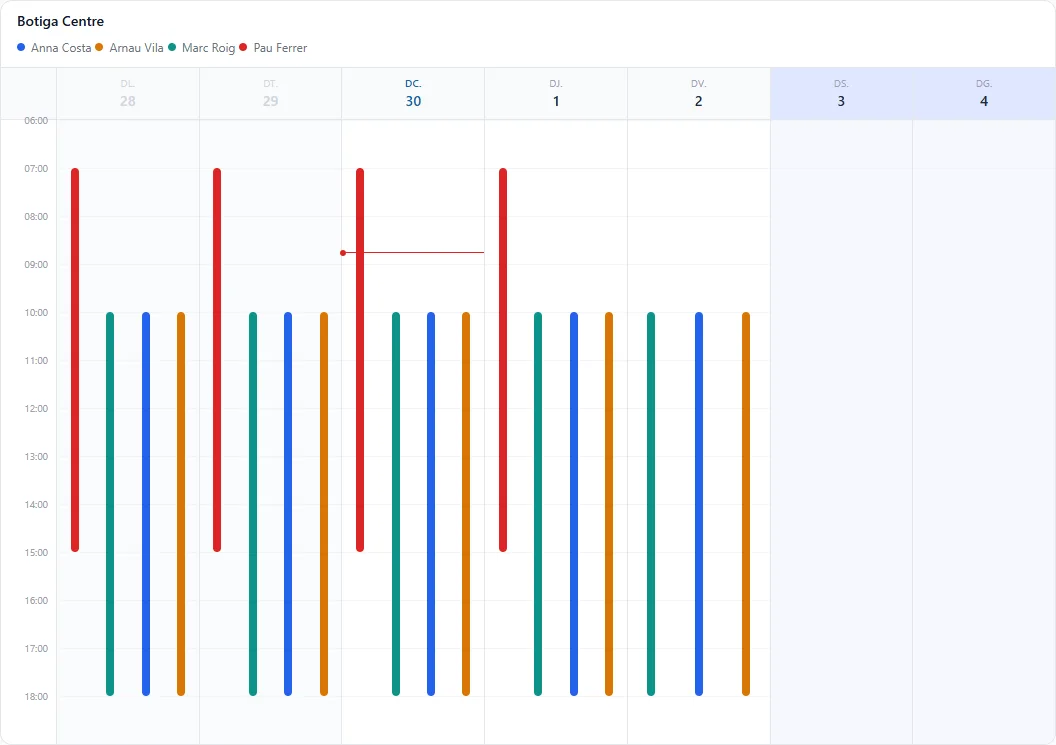Select Anna Costa's blue shift on DV. 2
Screen dimensions: 1056x745
tap(698, 504)
